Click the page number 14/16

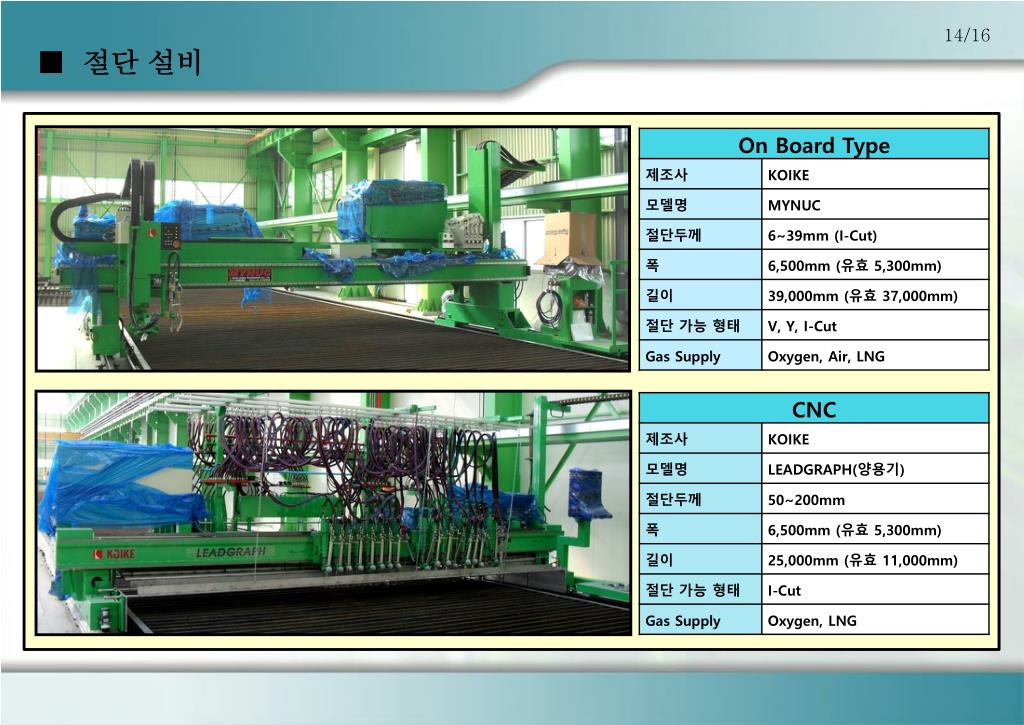click(967, 35)
